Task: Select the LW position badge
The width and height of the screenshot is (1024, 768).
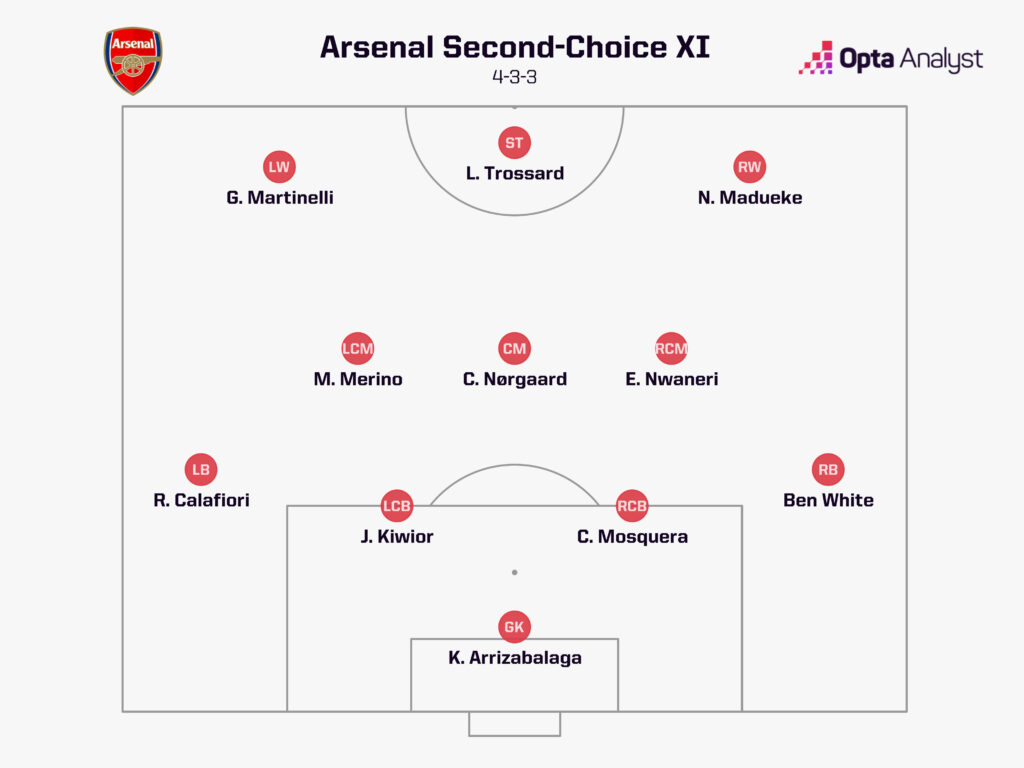Action: point(279,167)
